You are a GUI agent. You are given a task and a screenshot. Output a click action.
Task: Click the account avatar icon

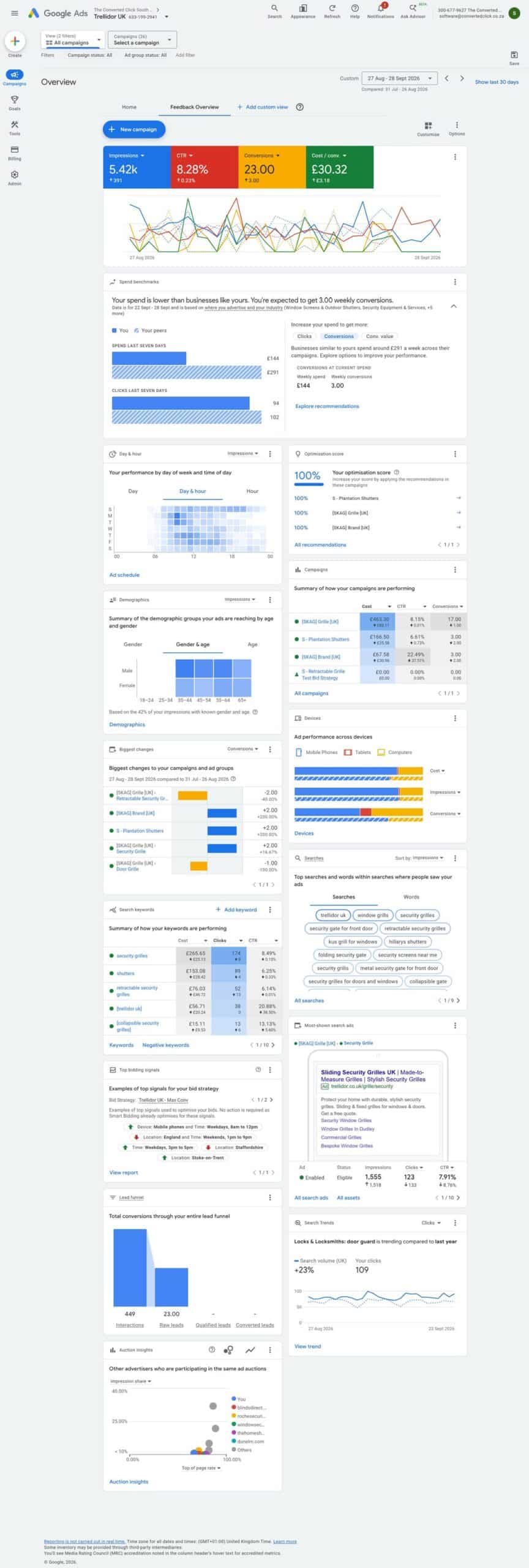(x=514, y=13)
